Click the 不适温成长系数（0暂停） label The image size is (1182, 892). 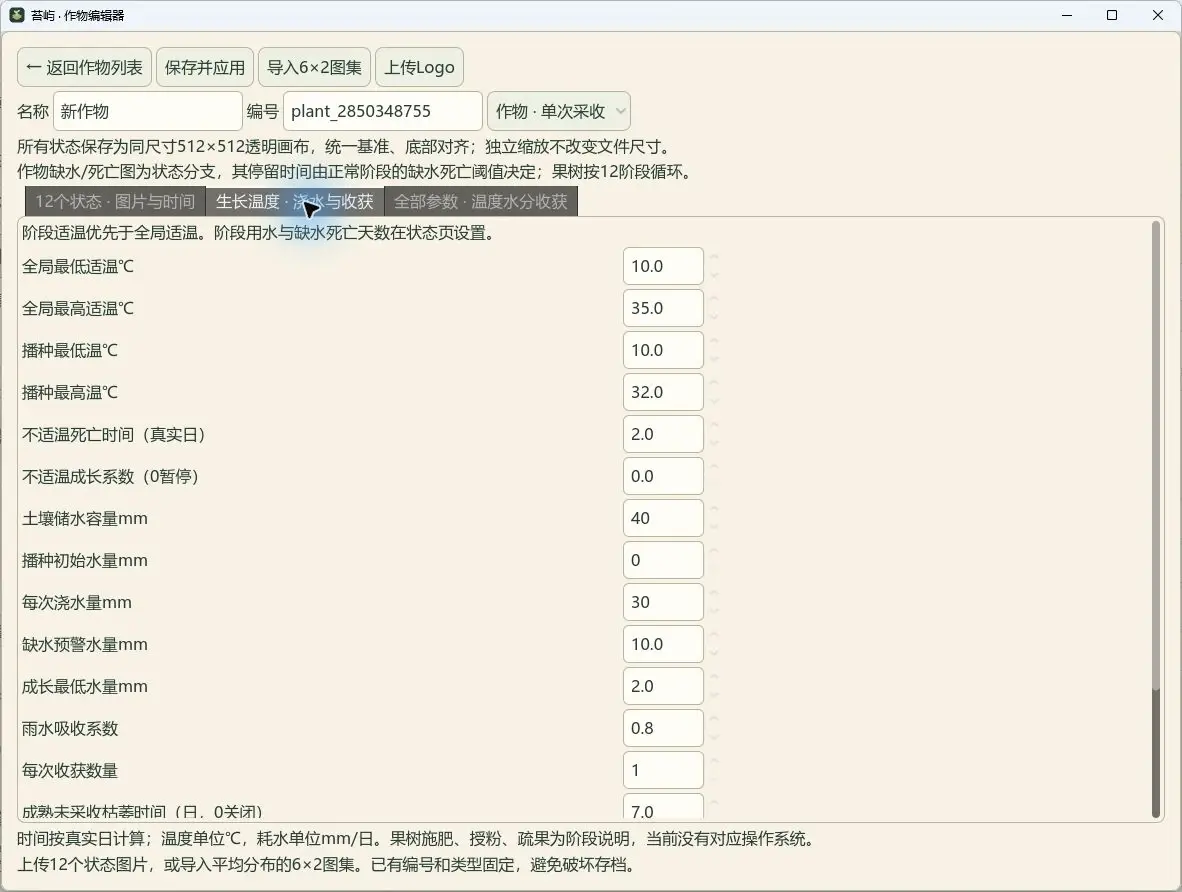click(x=113, y=477)
